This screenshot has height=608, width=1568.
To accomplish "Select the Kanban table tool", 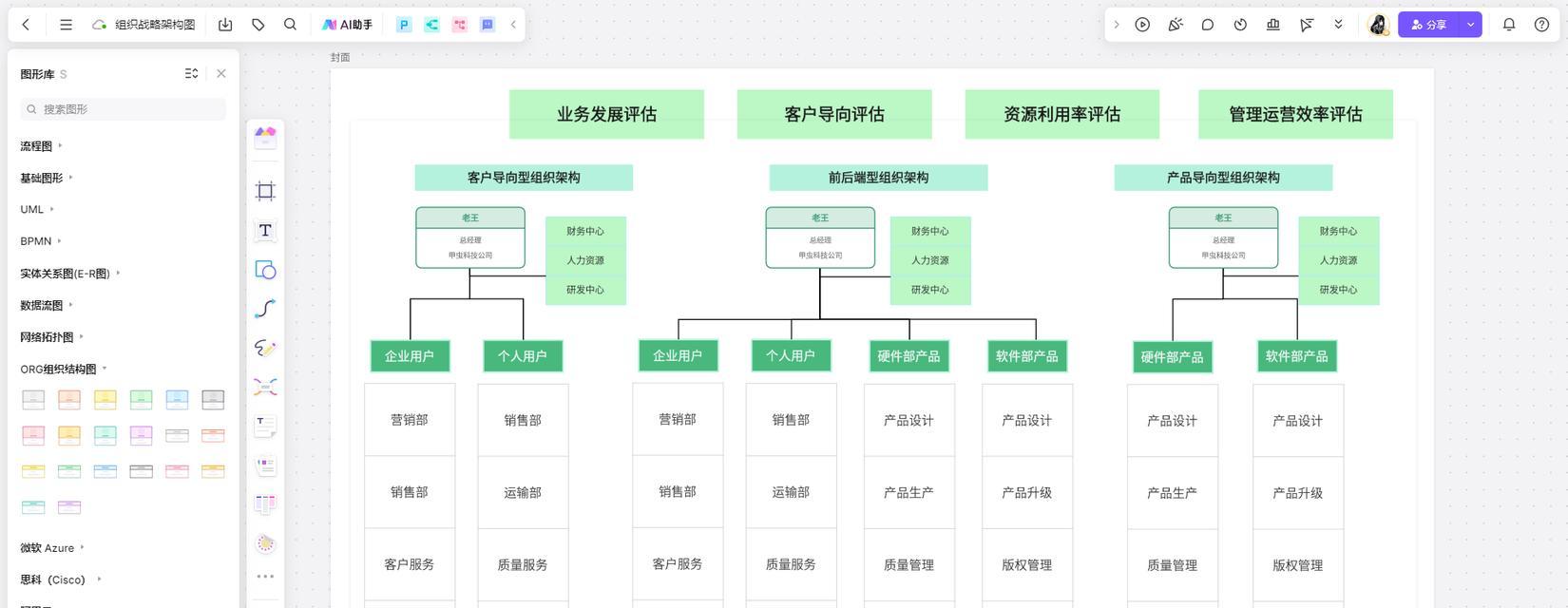I will click(265, 504).
